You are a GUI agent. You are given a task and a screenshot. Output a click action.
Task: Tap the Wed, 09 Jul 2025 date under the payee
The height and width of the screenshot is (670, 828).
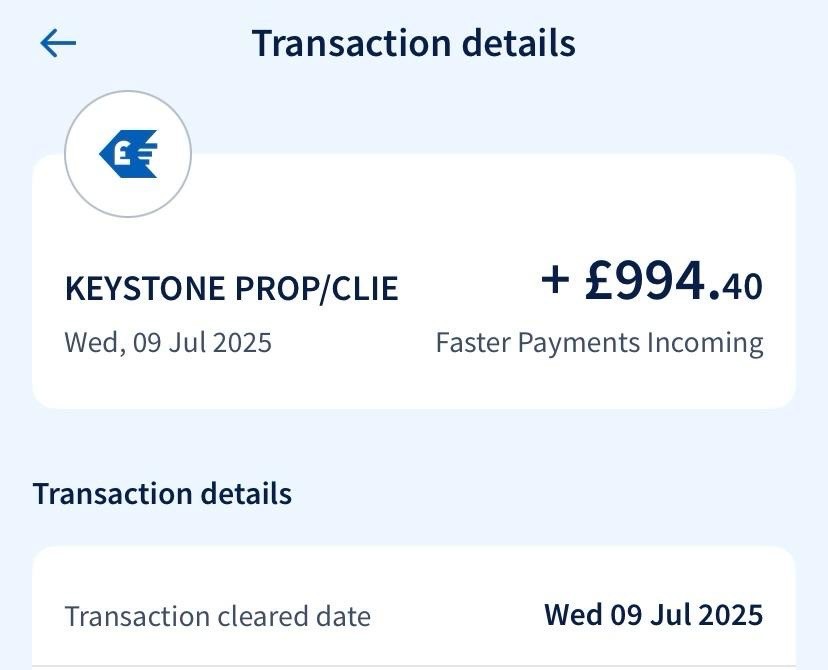[168, 342]
